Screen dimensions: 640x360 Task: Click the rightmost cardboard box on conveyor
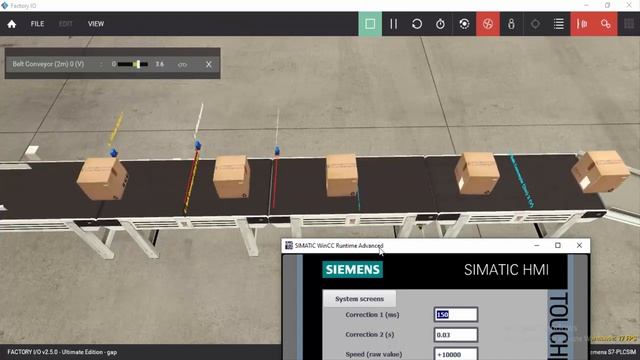(600, 171)
